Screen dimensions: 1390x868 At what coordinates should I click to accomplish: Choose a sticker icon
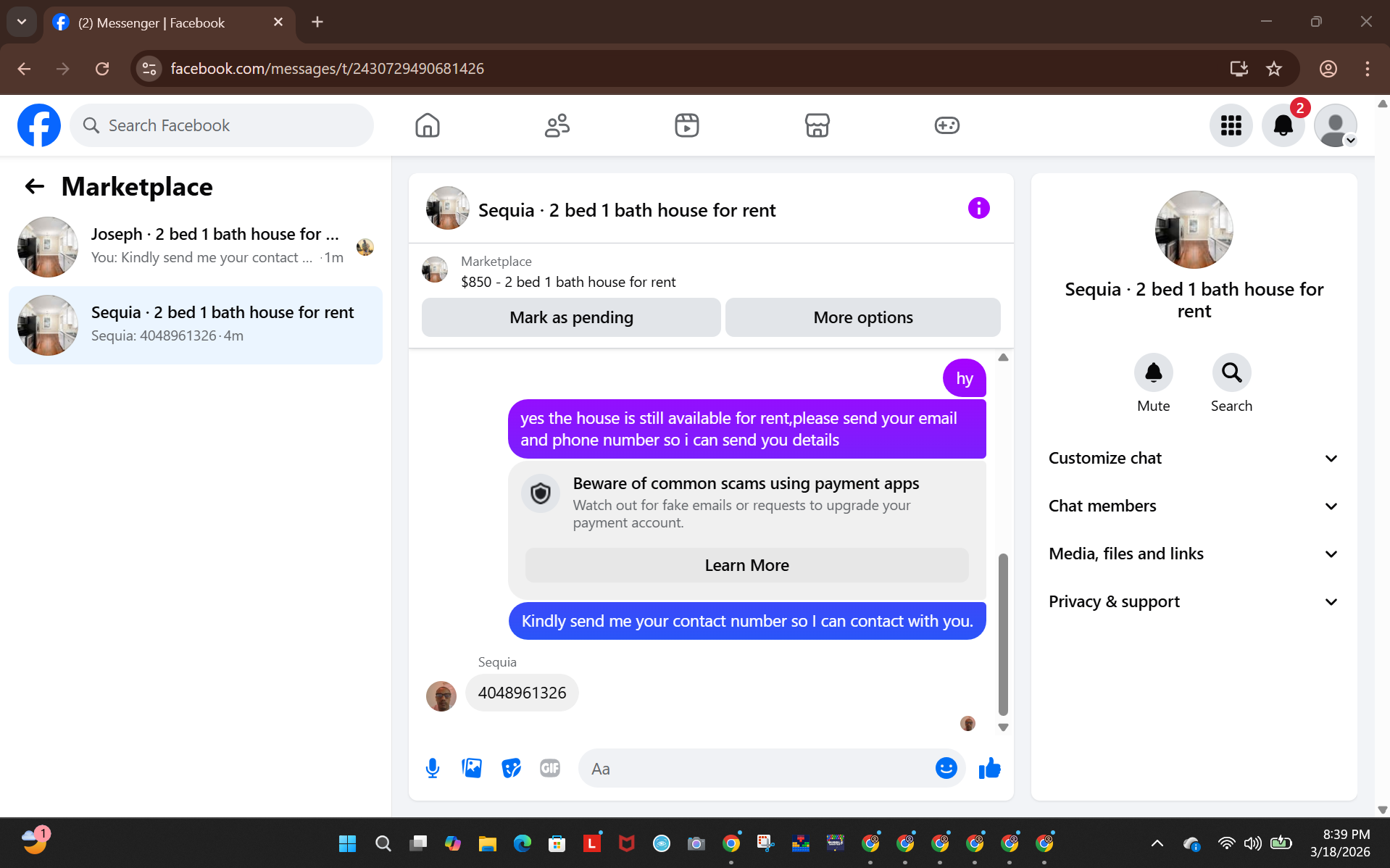(511, 768)
